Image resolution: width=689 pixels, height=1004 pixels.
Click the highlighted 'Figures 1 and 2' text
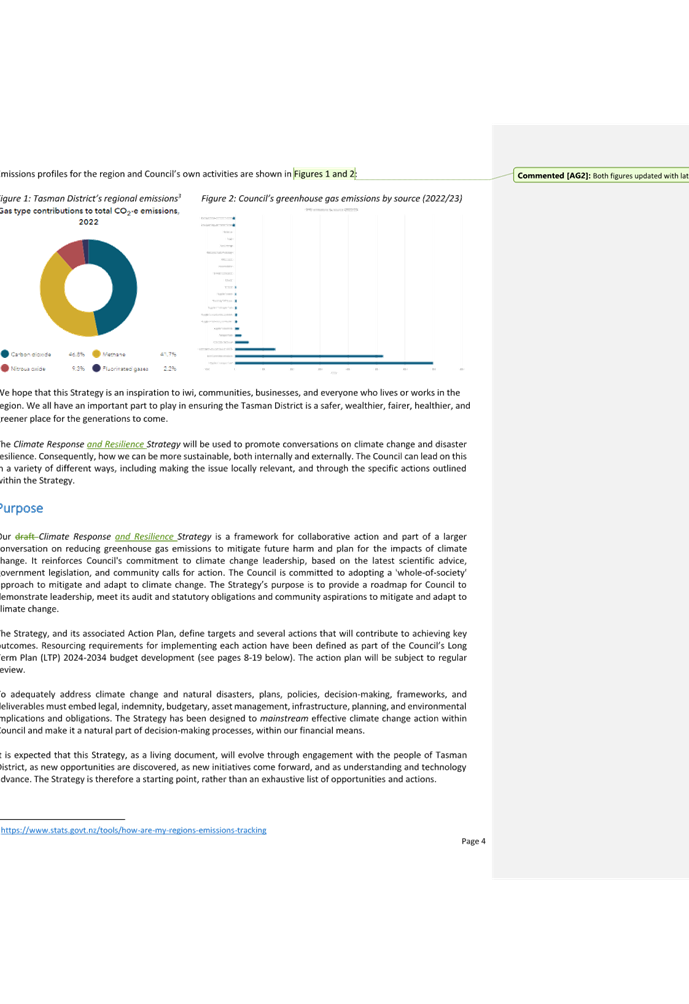(x=325, y=174)
